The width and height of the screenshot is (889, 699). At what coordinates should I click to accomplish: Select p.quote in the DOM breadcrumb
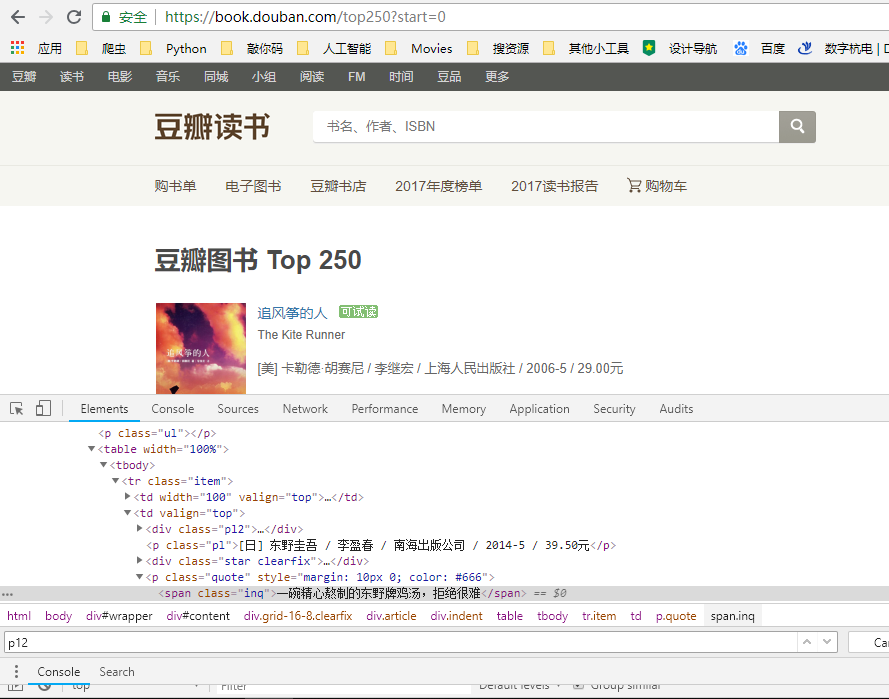[x=676, y=616]
